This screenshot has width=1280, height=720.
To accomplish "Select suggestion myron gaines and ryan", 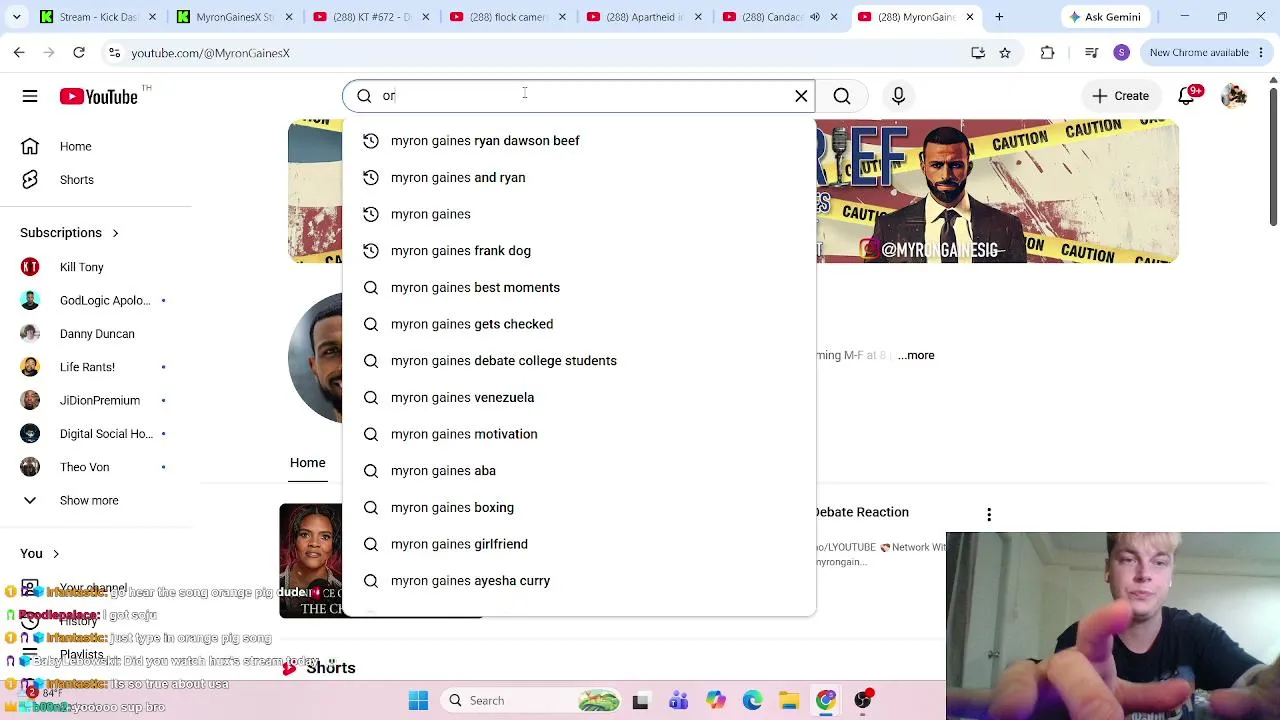I will 579,178.
